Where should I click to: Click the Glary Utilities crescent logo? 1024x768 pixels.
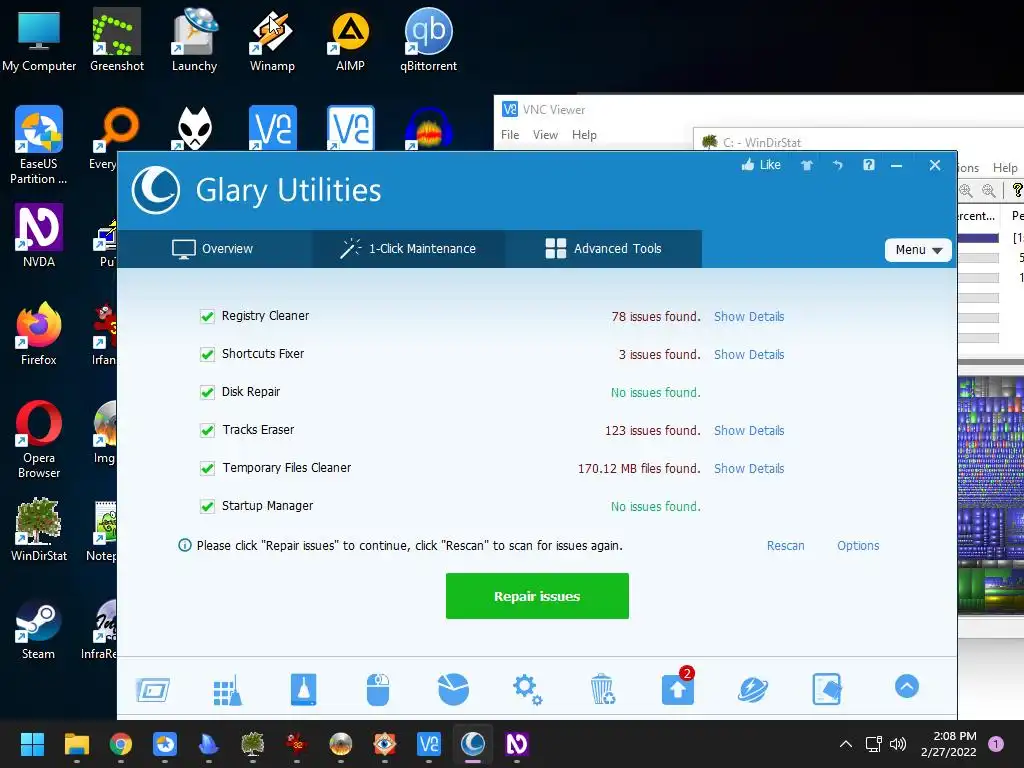(x=155, y=190)
